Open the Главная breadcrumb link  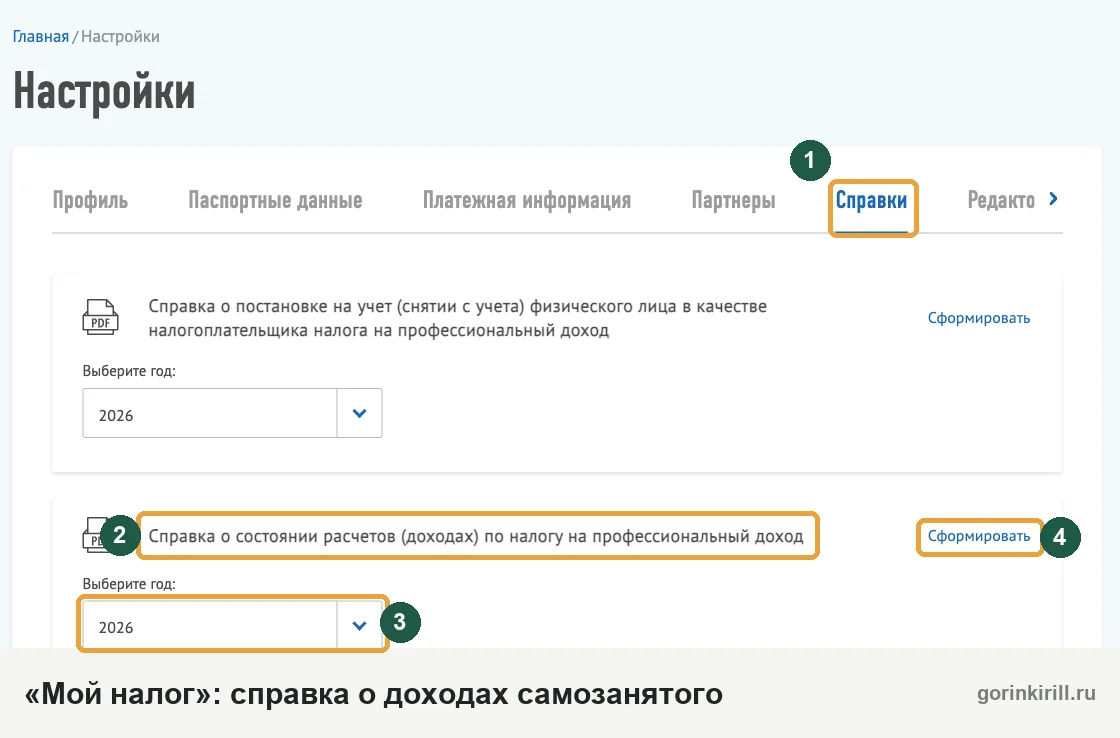click(x=41, y=36)
